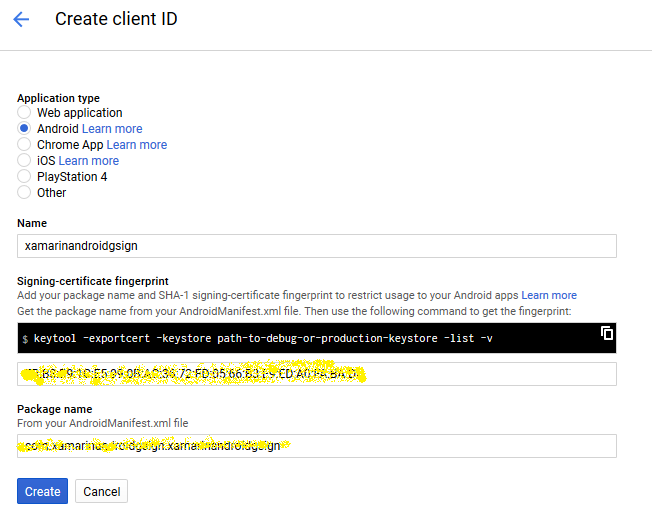Open the Chrome App Learn more link
Viewport: 652px width, 521px height.
(x=137, y=145)
